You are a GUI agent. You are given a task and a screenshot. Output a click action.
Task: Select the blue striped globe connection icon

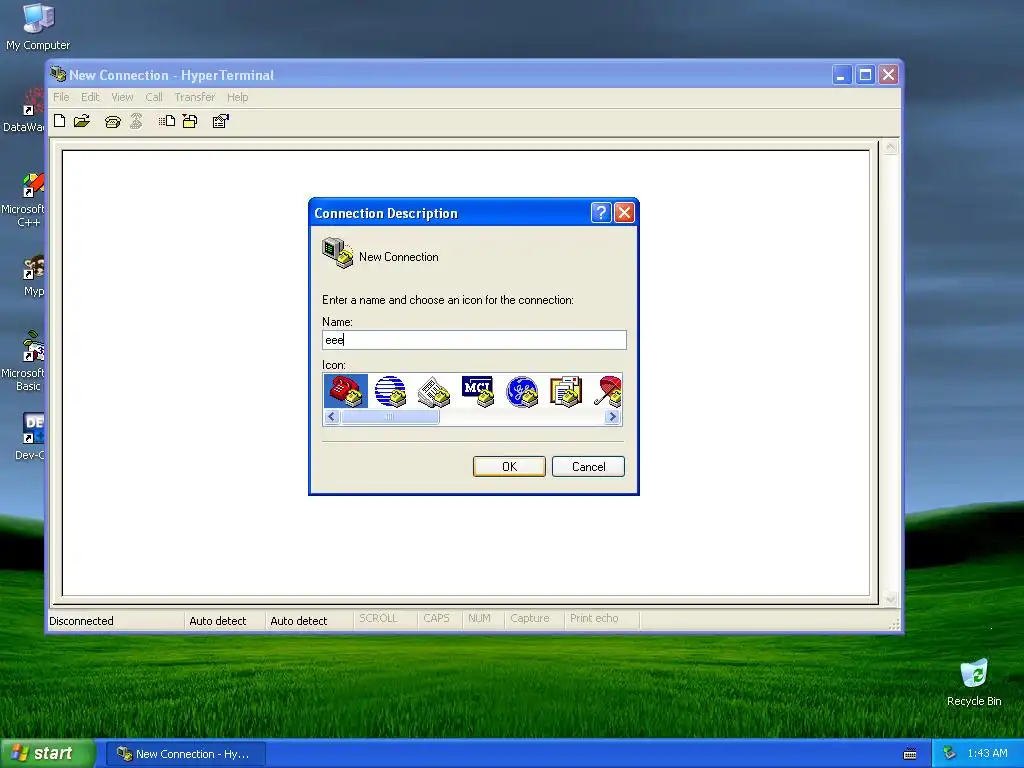tap(390, 391)
